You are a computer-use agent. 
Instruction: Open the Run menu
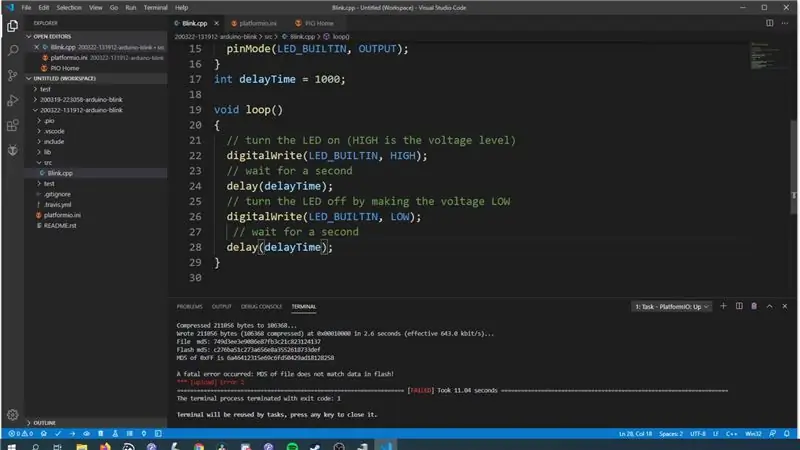tap(131, 8)
